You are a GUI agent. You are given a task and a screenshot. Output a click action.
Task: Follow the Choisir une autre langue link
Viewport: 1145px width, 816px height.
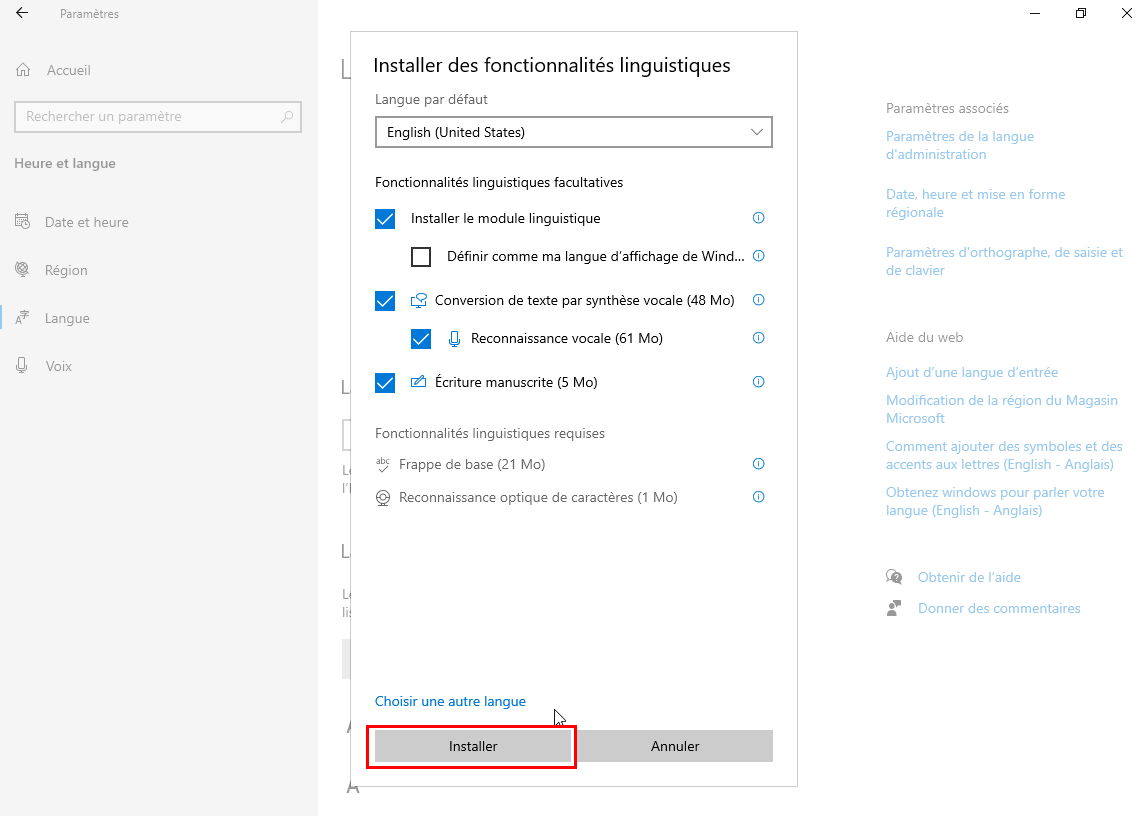click(450, 701)
